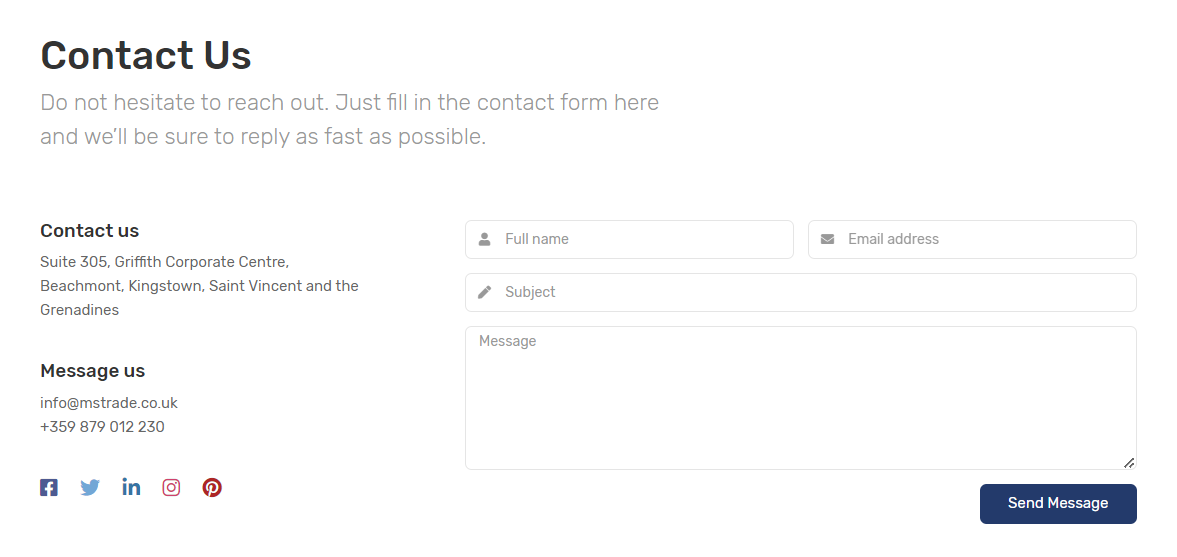Open the Instagram social icon
This screenshot has height=557, width=1177.
click(171, 488)
